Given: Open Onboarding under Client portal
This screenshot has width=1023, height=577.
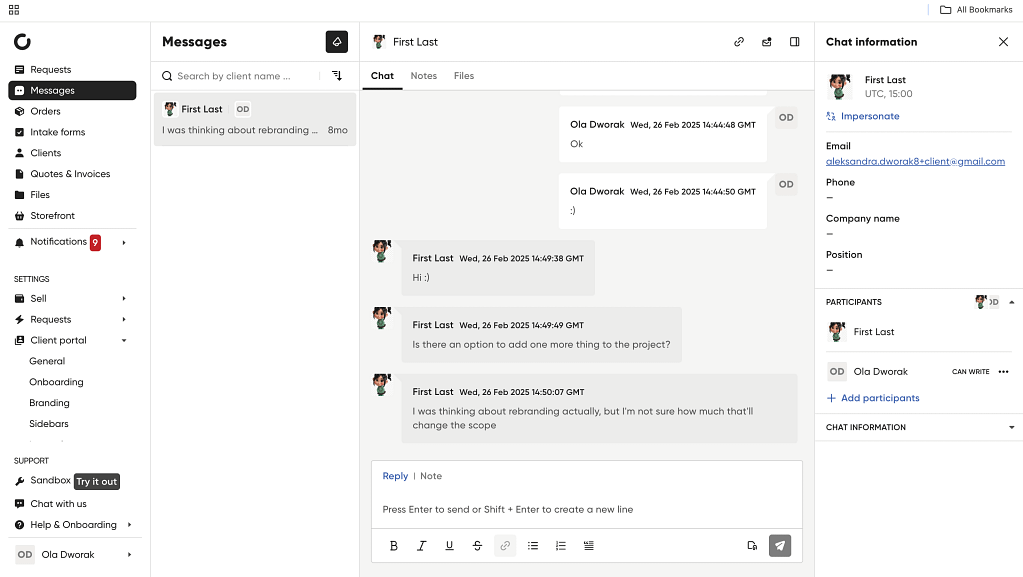Looking at the screenshot, I should pyautogui.click(x=56, y=382).
